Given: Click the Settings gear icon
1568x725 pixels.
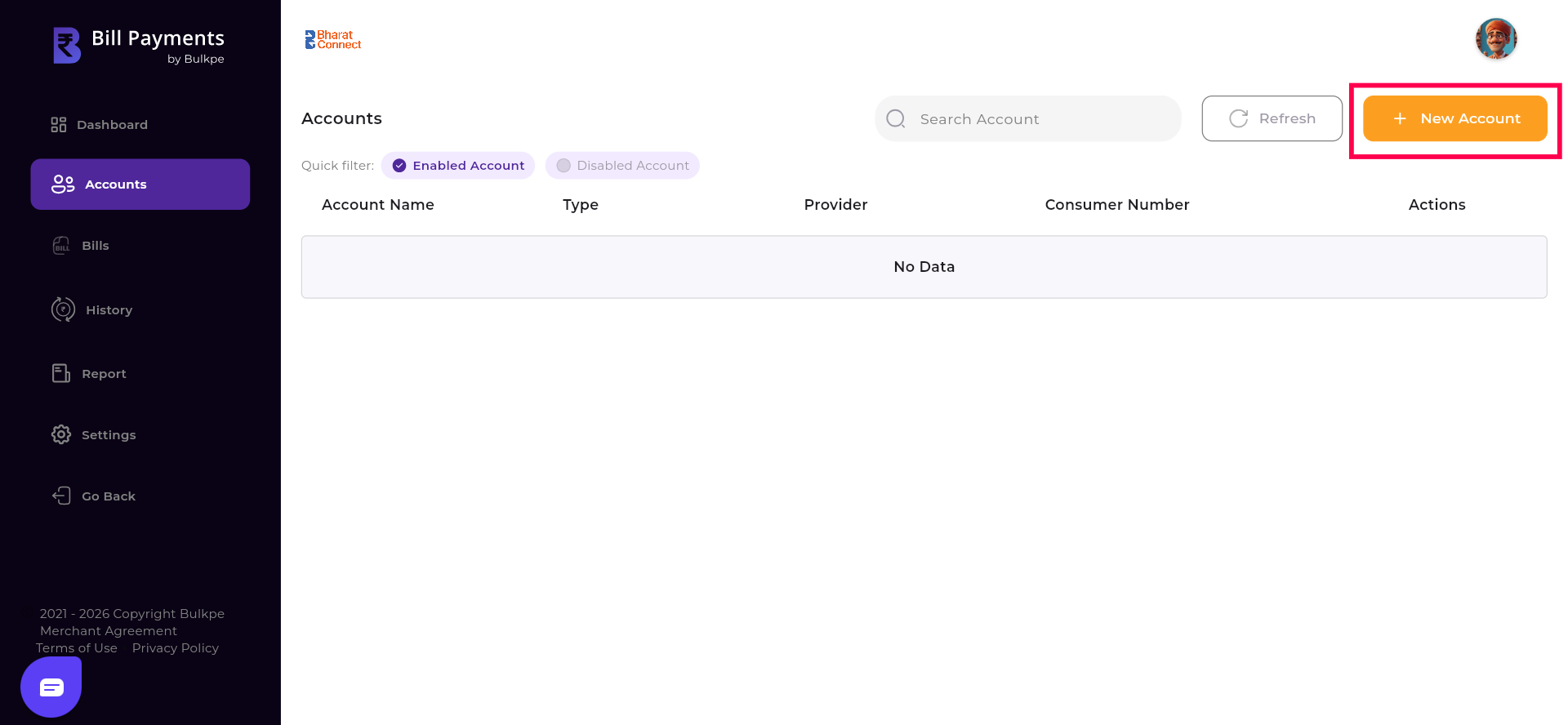Looking at the screenshot, I should [x=61, y=434].
